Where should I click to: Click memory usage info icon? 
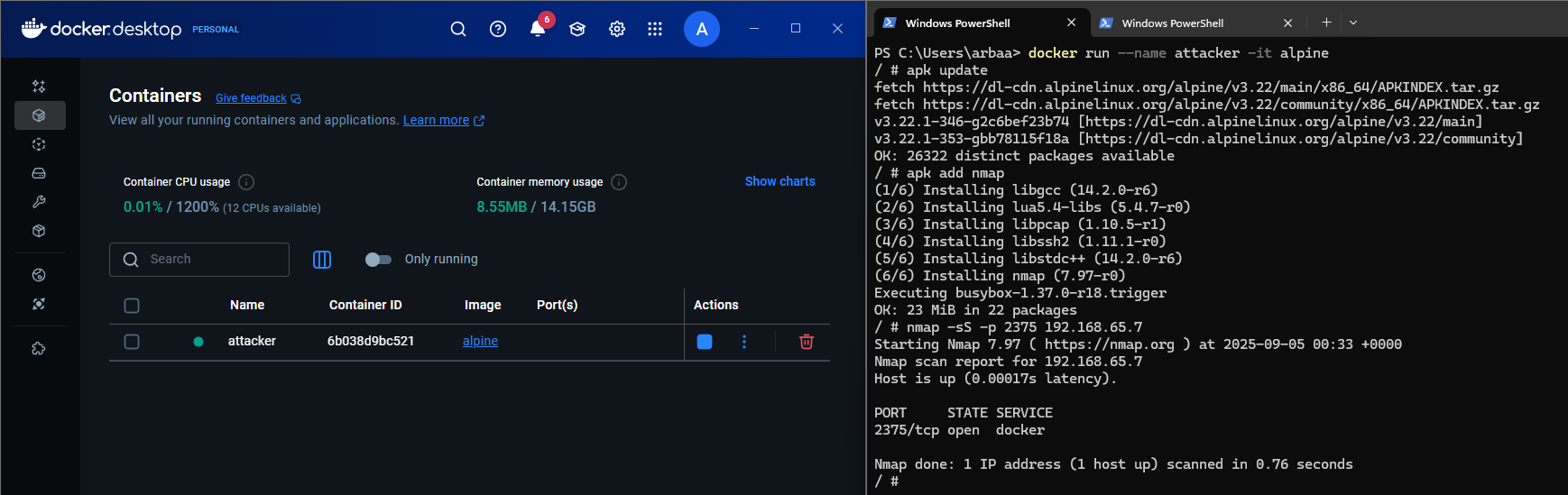(x=619, y=182)
